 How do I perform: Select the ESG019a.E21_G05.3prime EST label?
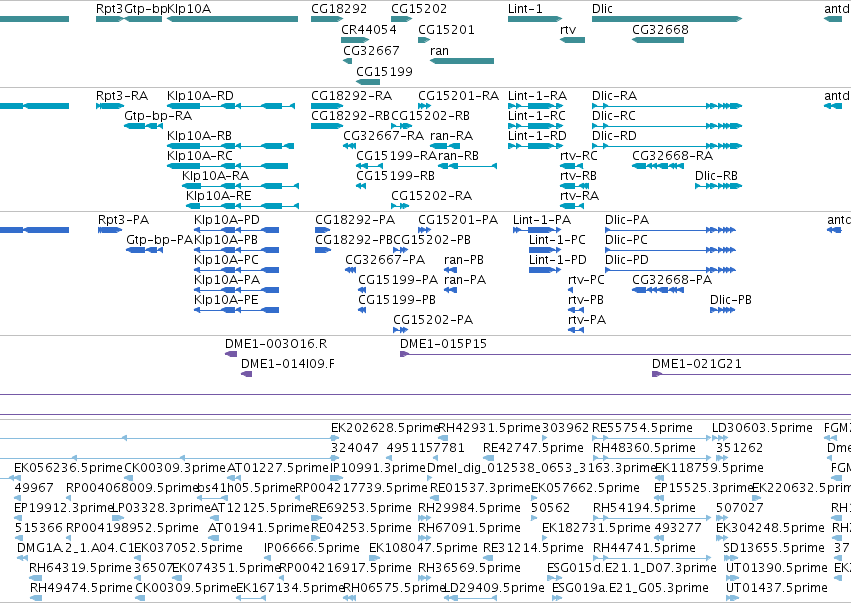point(630,588)
